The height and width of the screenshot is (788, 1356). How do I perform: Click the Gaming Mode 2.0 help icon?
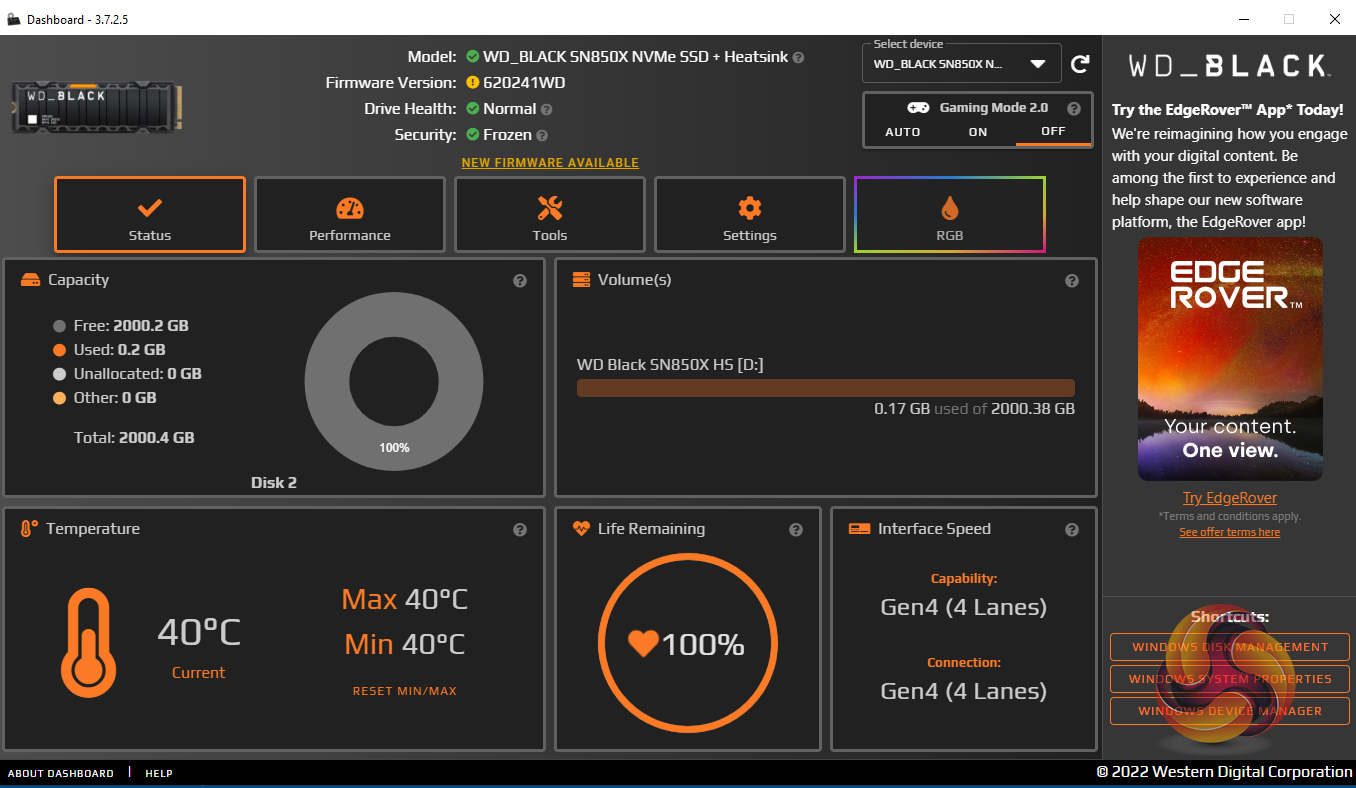point(1074,108)
